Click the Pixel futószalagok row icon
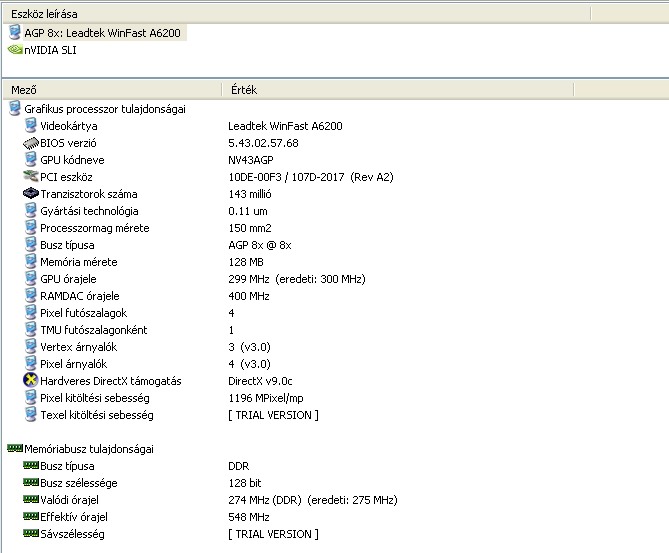The width and height of the screenshot is (669, 553). click(31, 313)
